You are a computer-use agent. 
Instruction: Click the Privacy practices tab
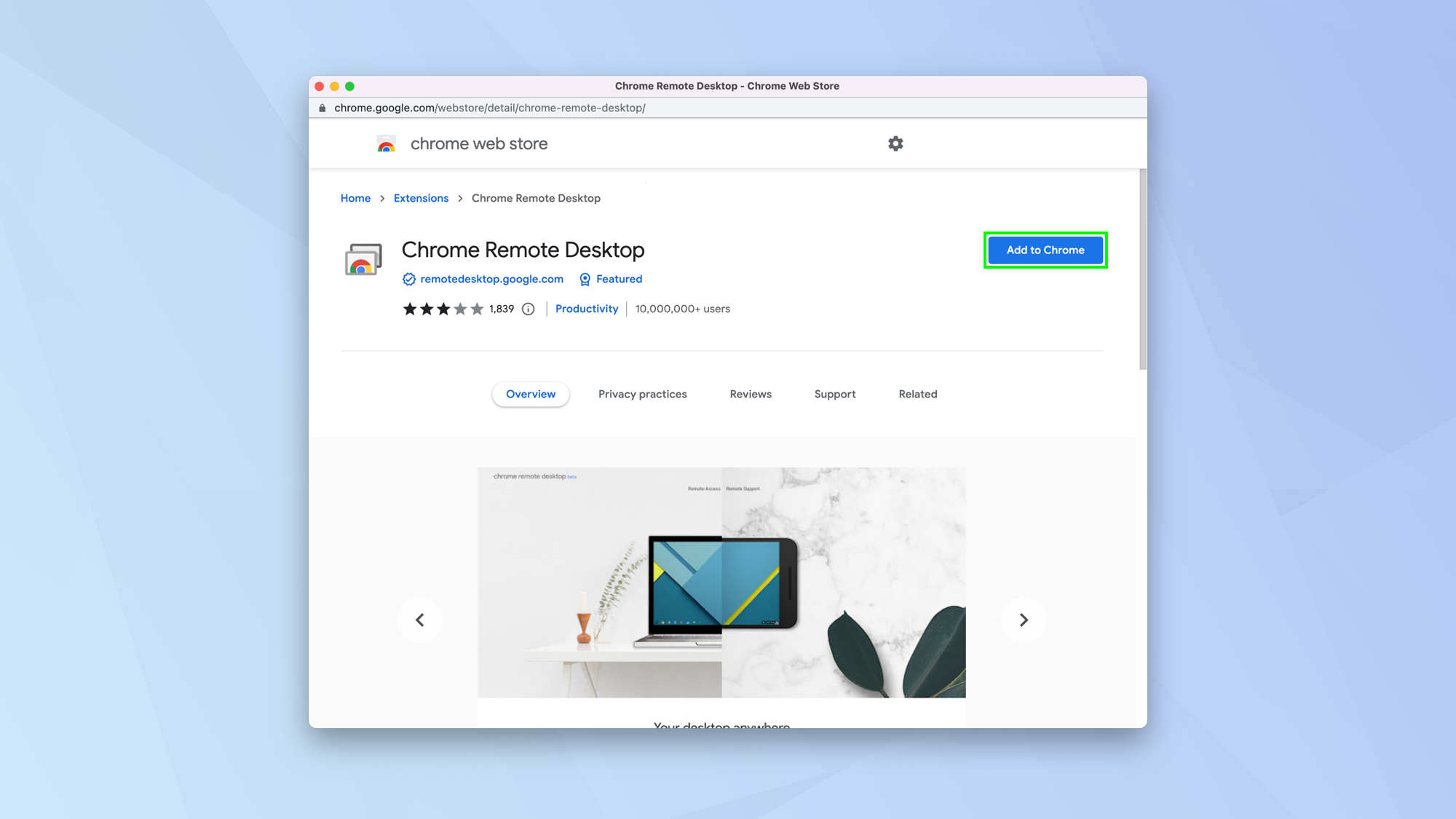pos(642,393)
